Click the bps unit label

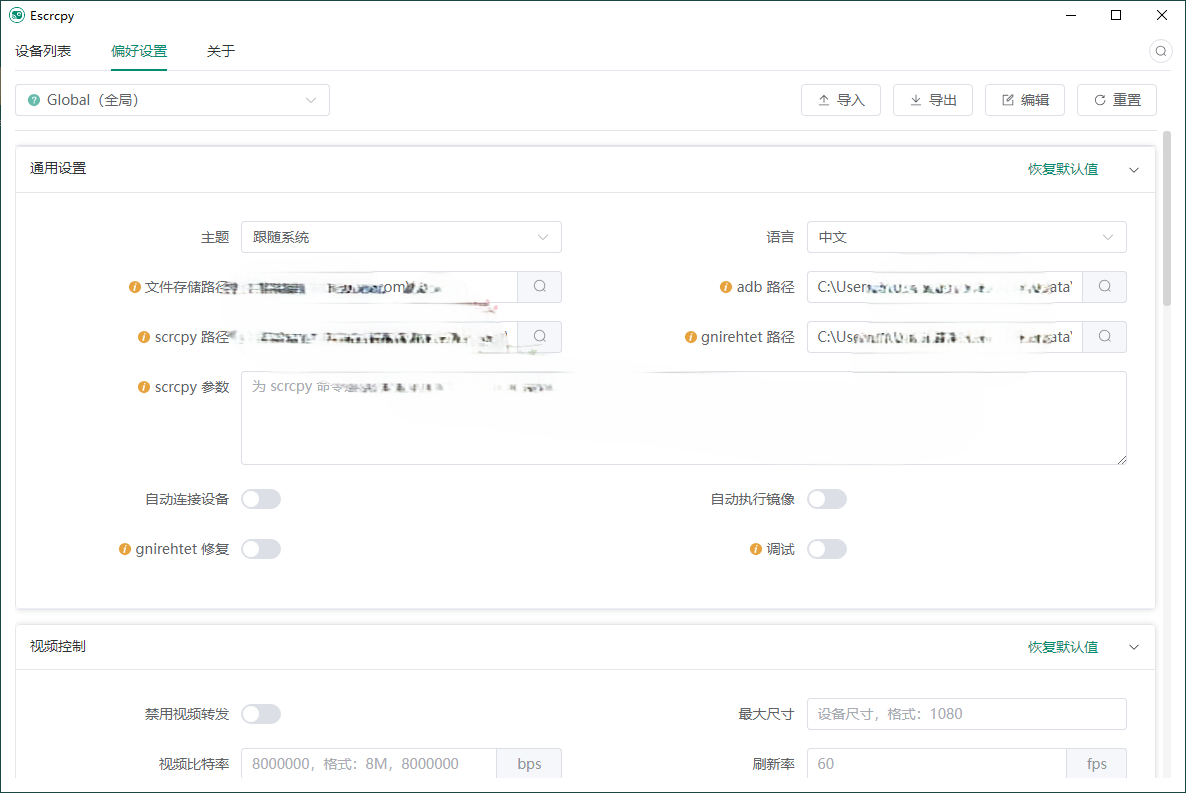[529, 764]
